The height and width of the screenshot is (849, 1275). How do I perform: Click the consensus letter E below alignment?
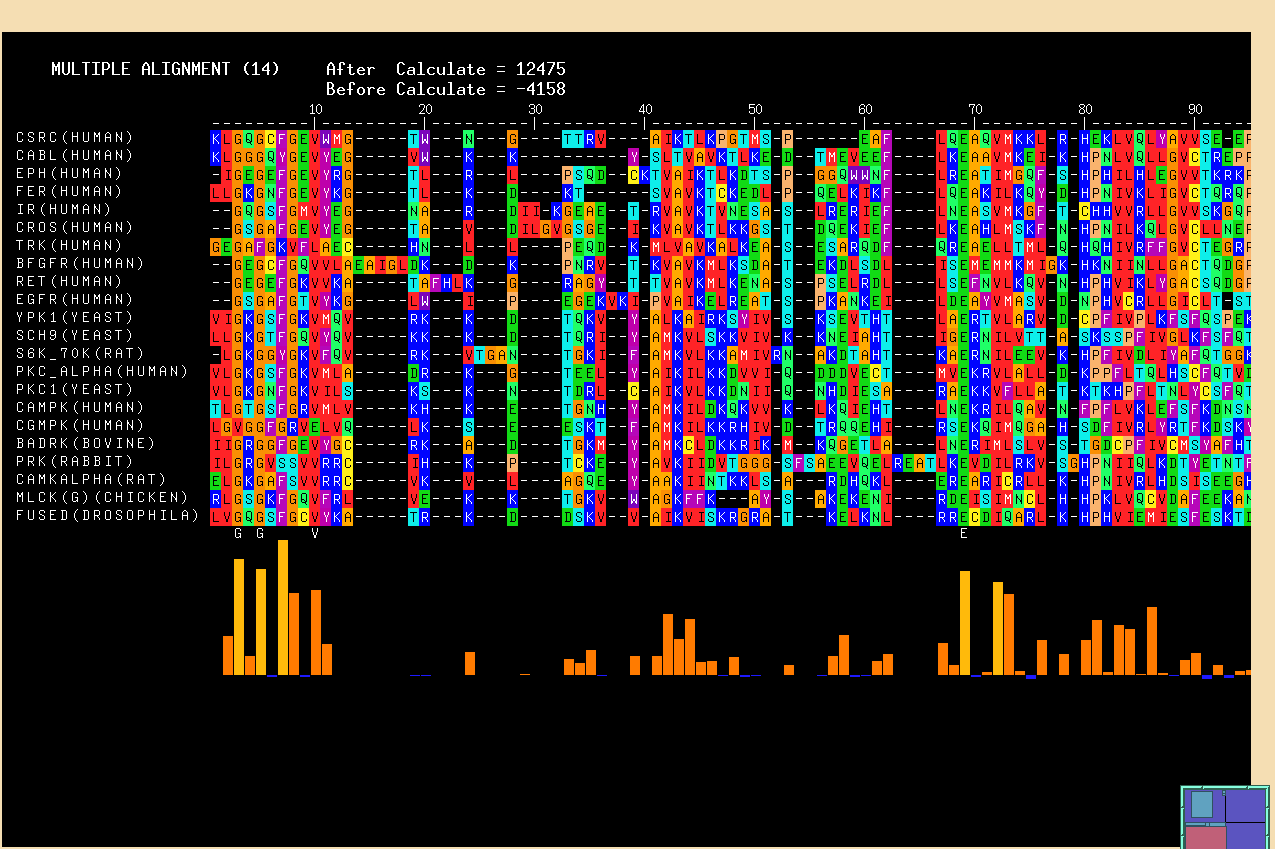click(964, 534)
